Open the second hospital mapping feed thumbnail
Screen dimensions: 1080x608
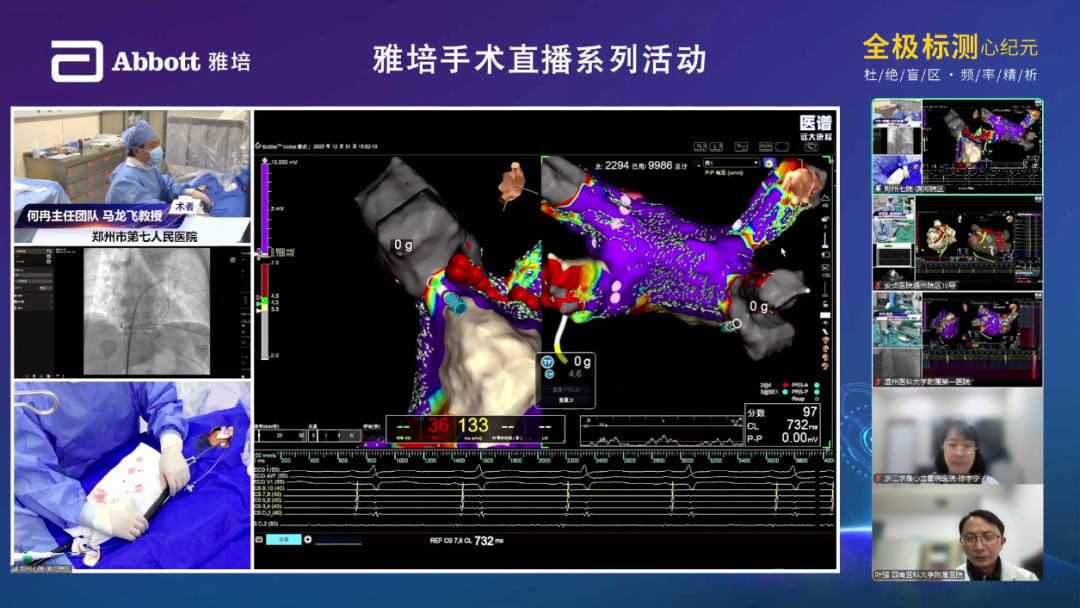[957, 242]
